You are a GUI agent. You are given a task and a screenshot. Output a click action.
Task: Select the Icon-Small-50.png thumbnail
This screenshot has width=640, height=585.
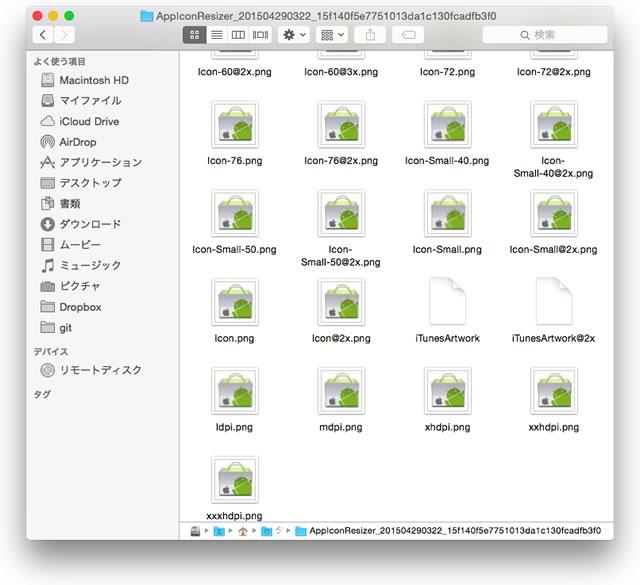[x=235, y=213]
